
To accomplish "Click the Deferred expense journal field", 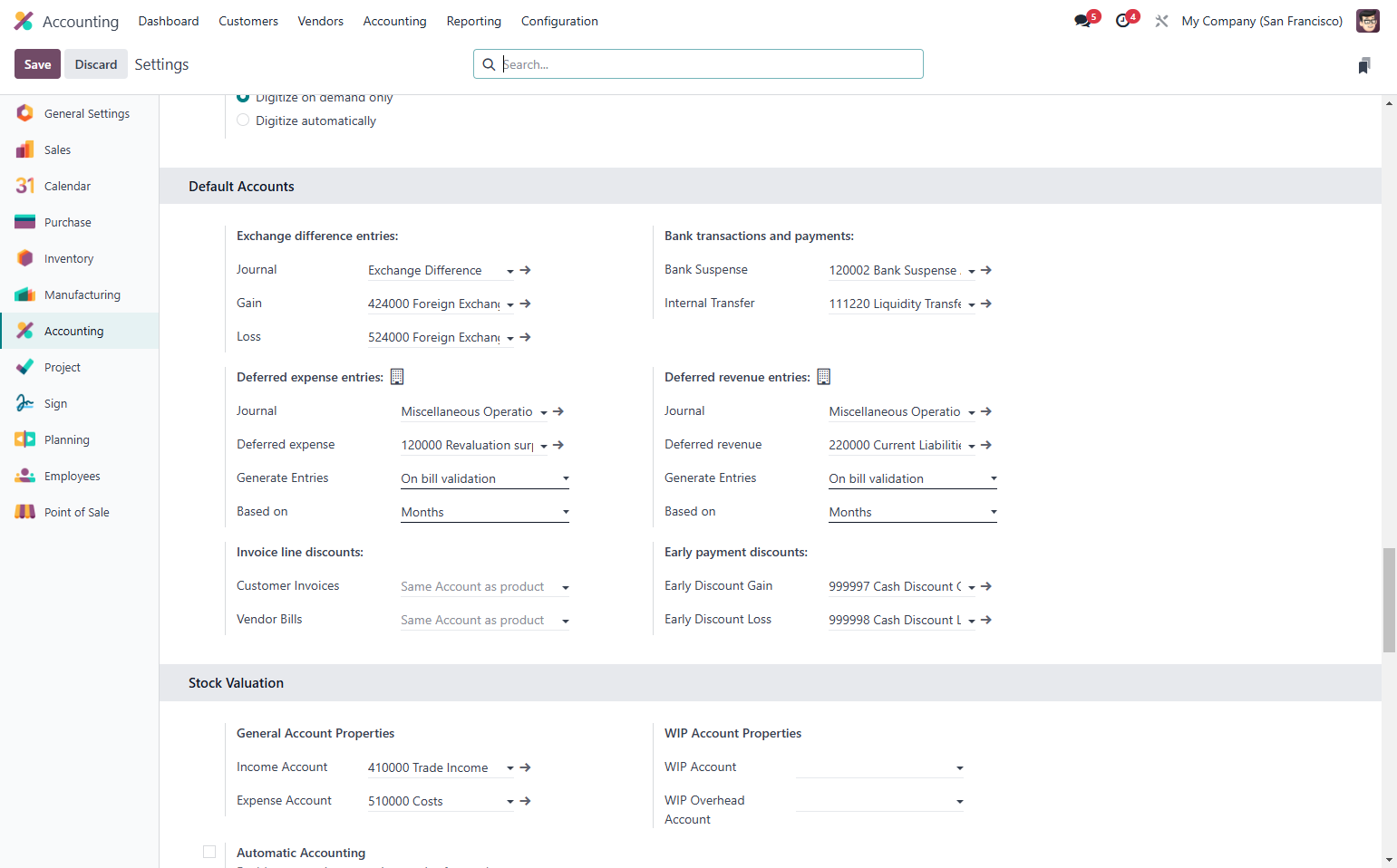I will 467,411.
